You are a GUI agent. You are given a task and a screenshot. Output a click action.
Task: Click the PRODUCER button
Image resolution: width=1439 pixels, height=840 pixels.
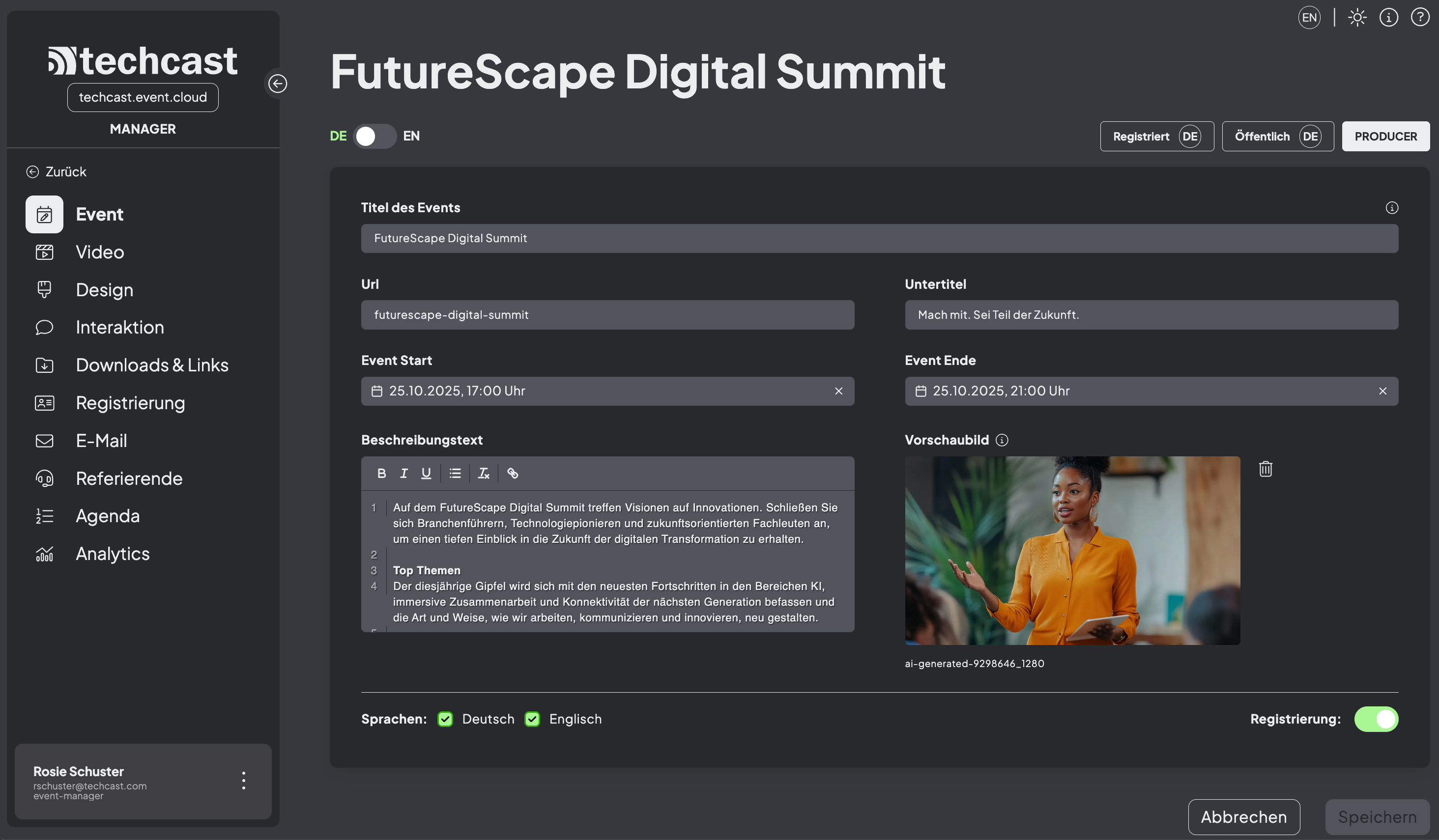pos(1385,137)
